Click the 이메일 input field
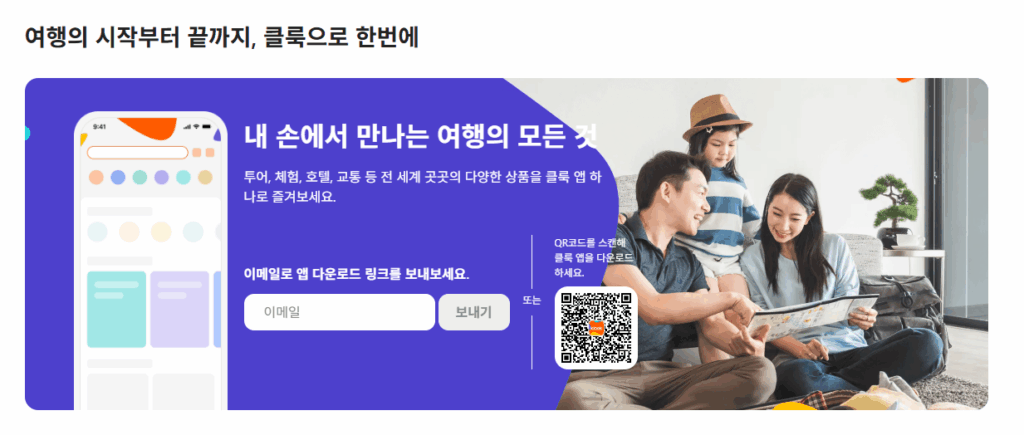1024x435 pixels. coord(339,312)
